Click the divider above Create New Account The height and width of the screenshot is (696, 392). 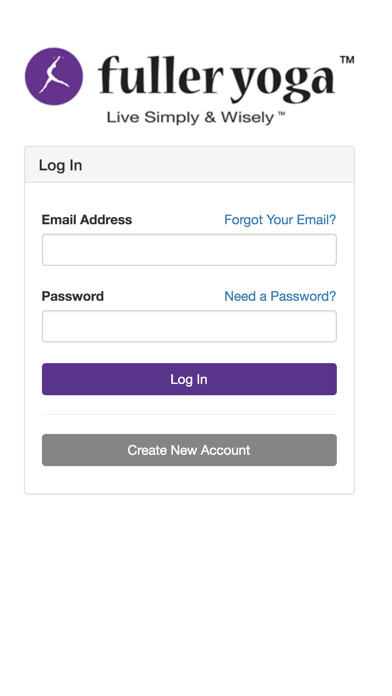click(x=189, y=415)
